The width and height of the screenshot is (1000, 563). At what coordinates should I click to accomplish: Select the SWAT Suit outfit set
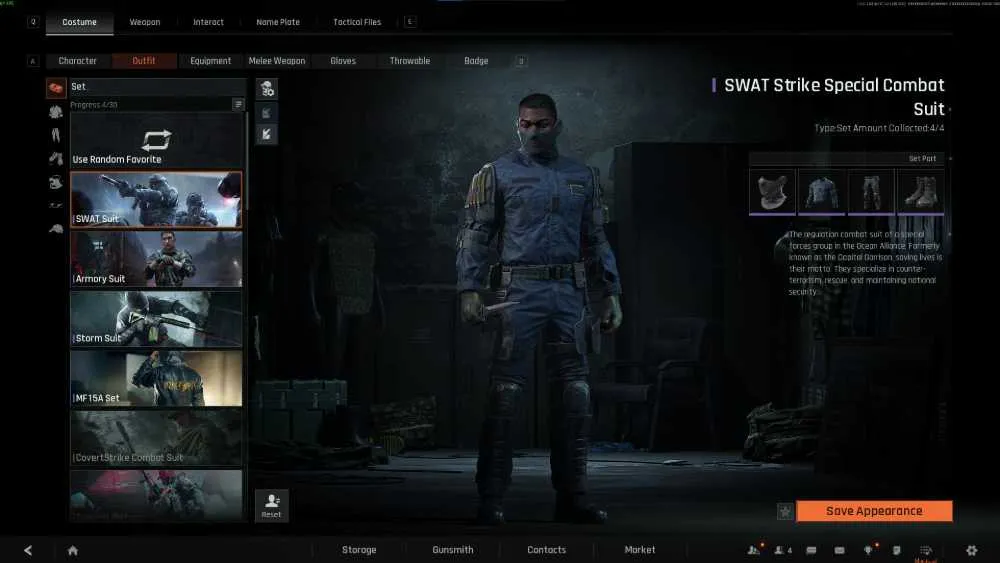click(x=156, y=200)
